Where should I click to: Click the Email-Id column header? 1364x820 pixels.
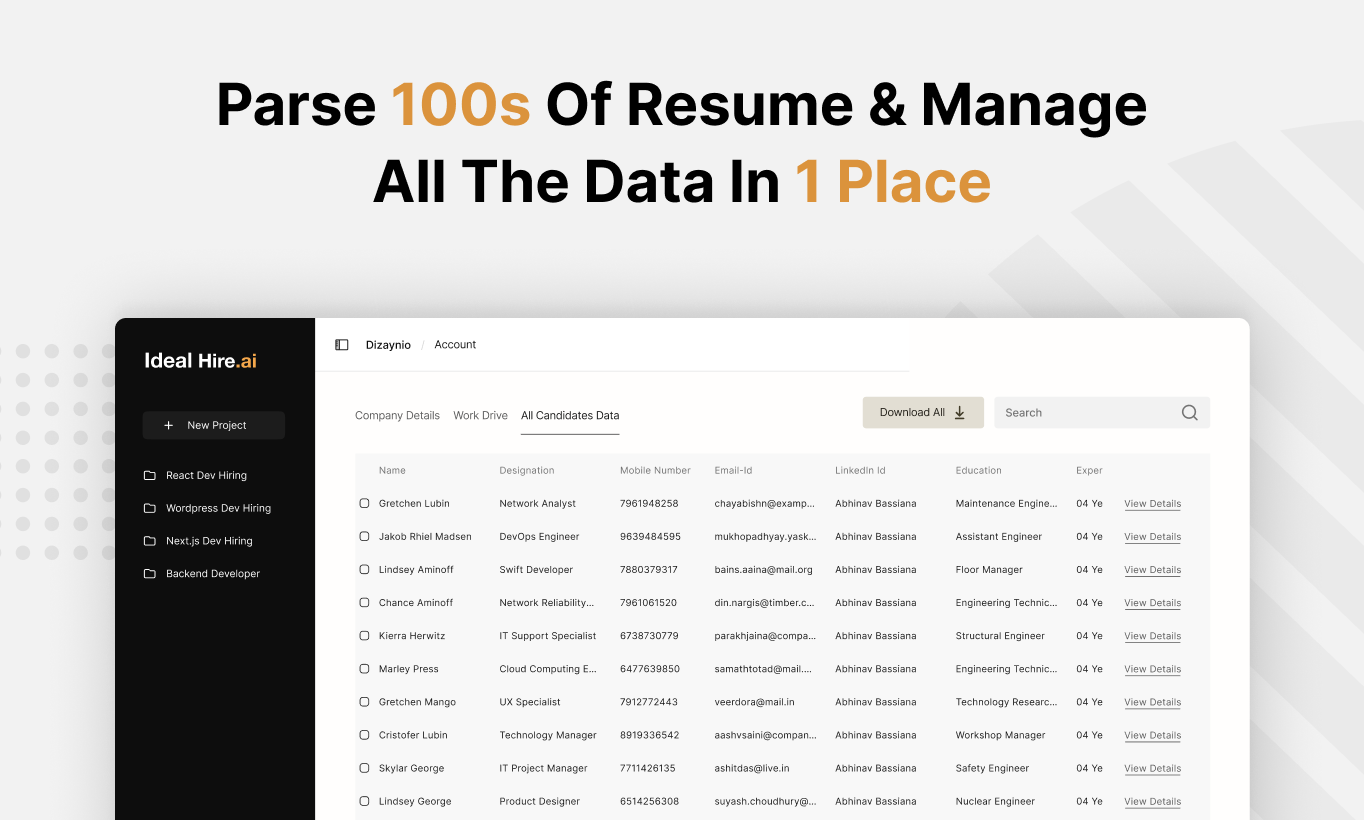733,471
